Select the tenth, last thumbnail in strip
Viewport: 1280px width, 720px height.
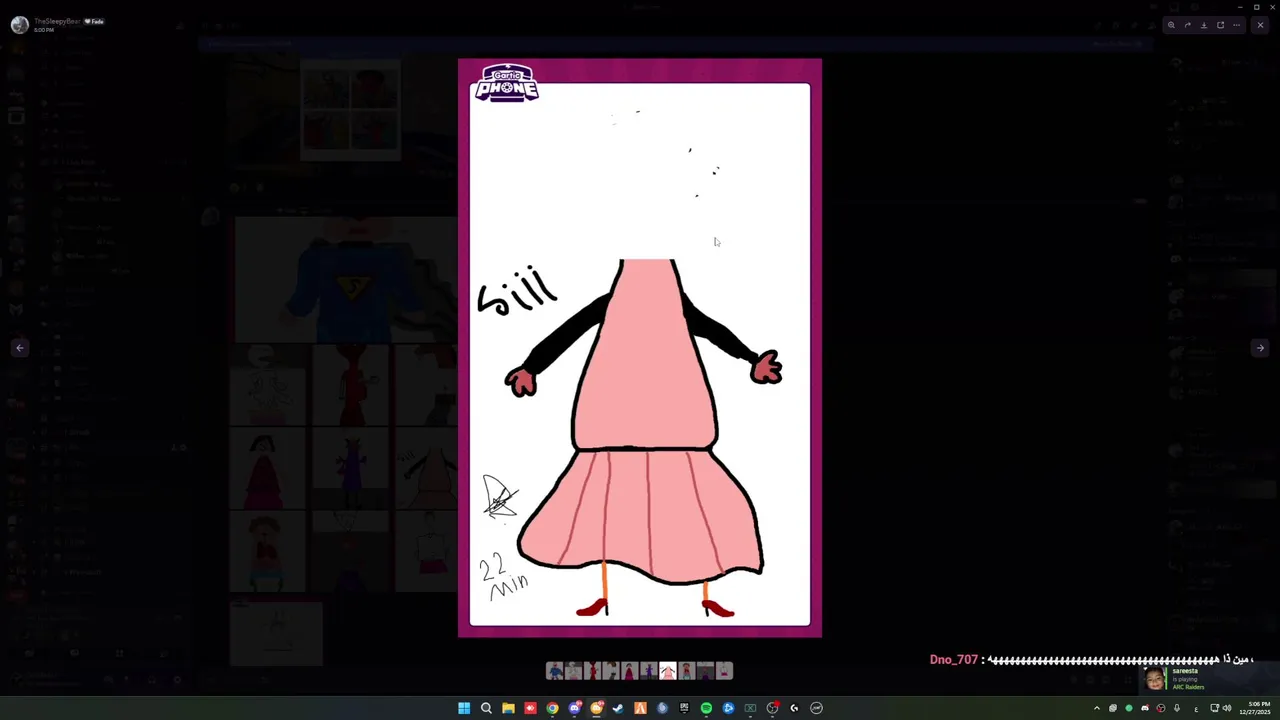click(724, 671)
